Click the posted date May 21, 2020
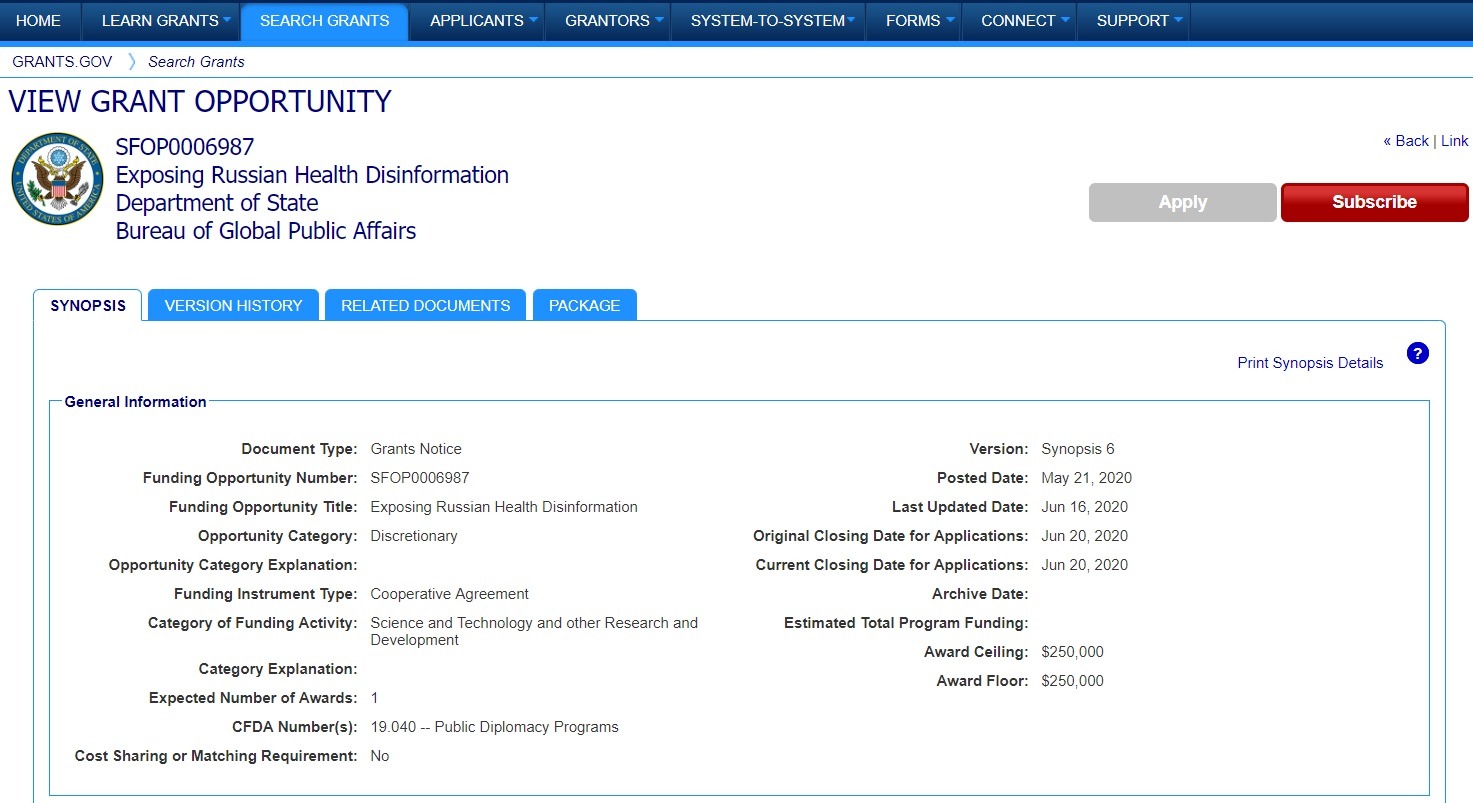1473x803 pixels. tap(1087, 478)
